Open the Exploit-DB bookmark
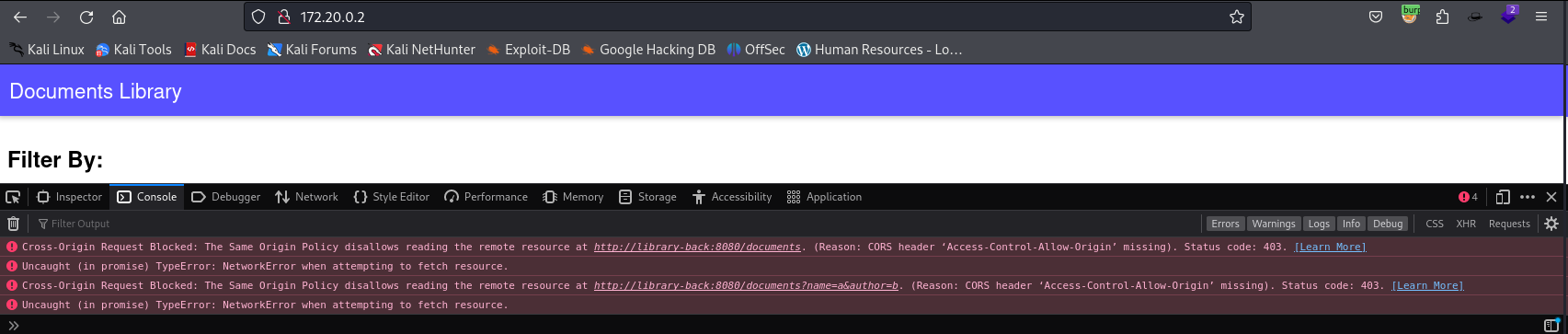 coord(528,50)
